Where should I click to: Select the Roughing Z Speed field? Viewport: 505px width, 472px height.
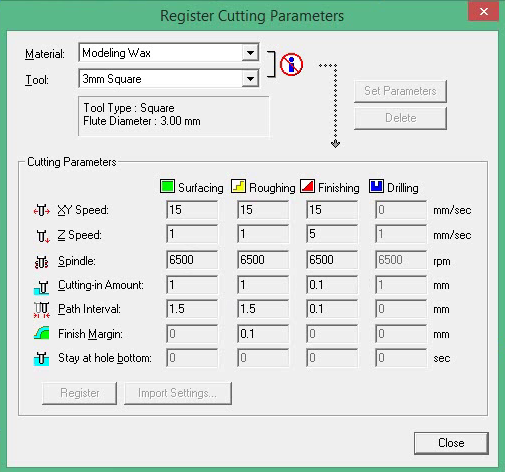pyautogui.click(x=263, y=234)
